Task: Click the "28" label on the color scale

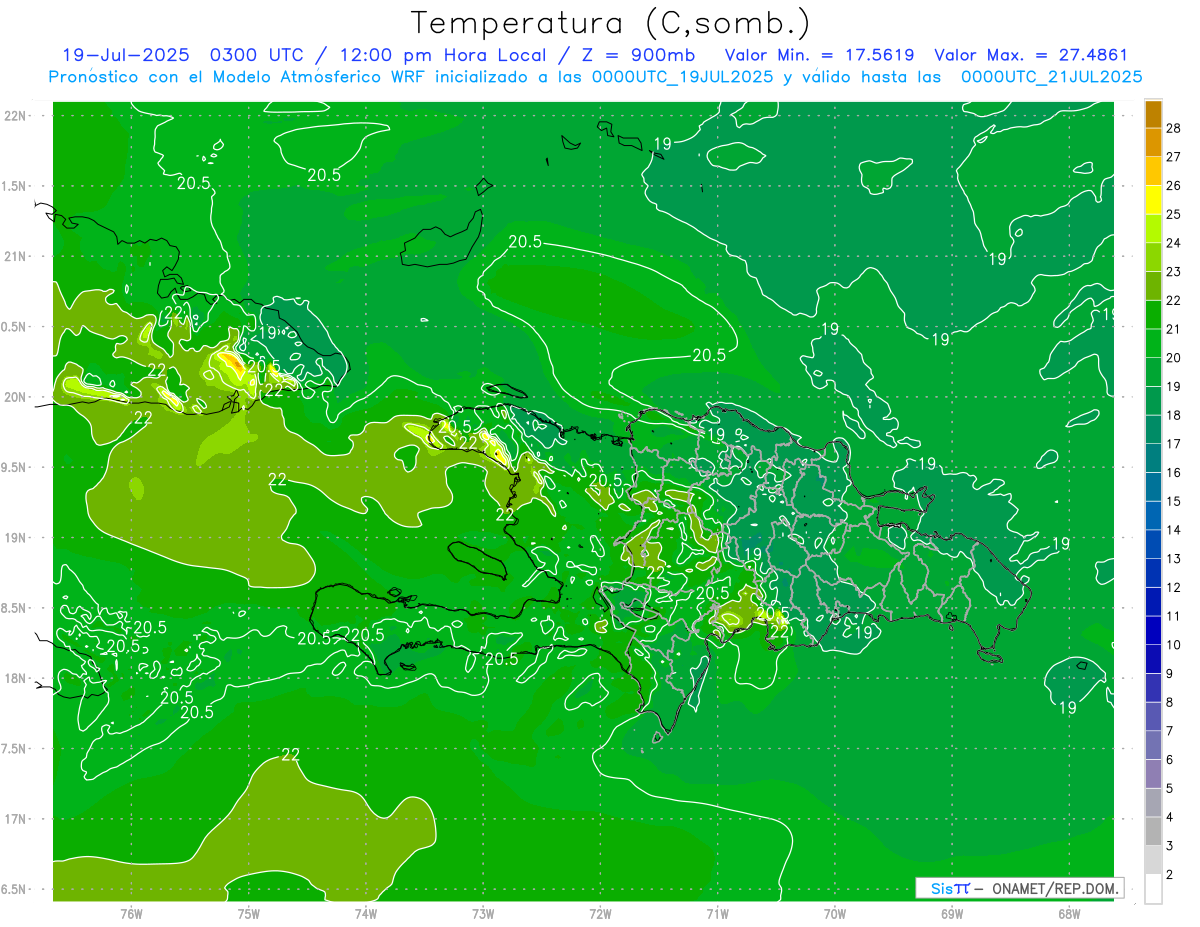Action: 1174,128
